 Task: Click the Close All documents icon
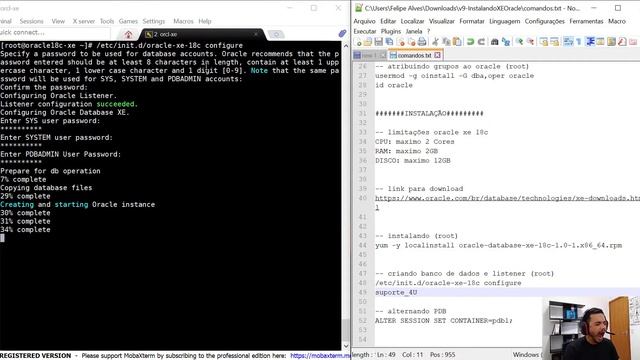(411, 42)
